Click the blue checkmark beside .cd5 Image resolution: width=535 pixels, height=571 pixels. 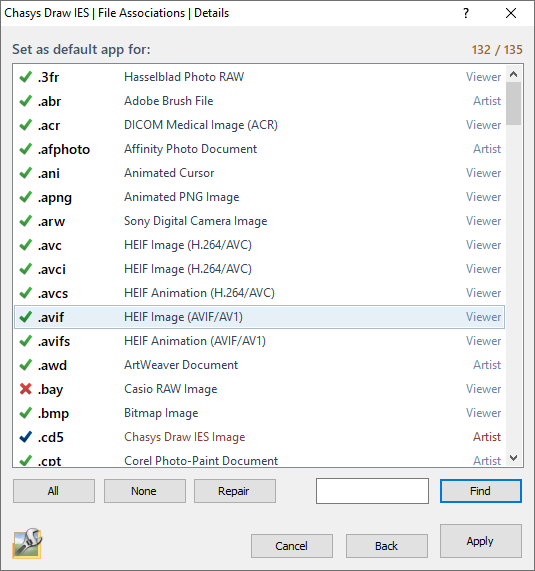(25, 437)
